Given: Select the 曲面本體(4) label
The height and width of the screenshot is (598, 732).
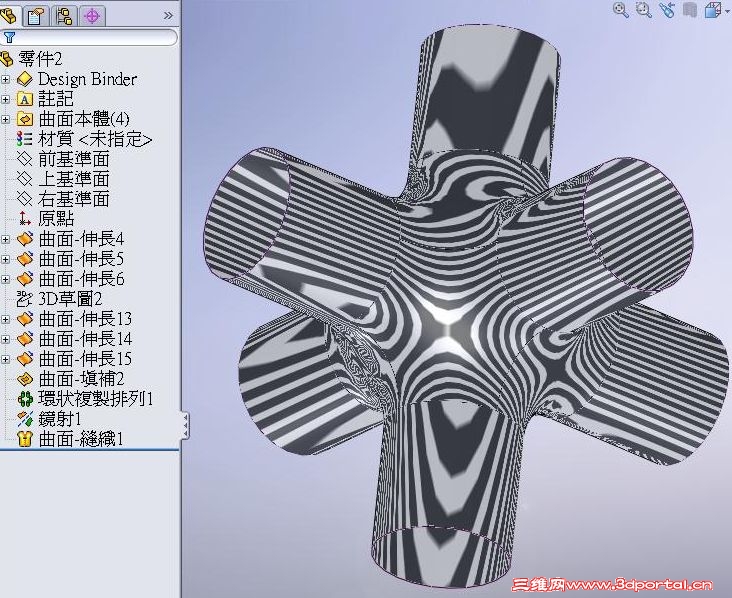Looking at the screenshot, I should (84, 120).
